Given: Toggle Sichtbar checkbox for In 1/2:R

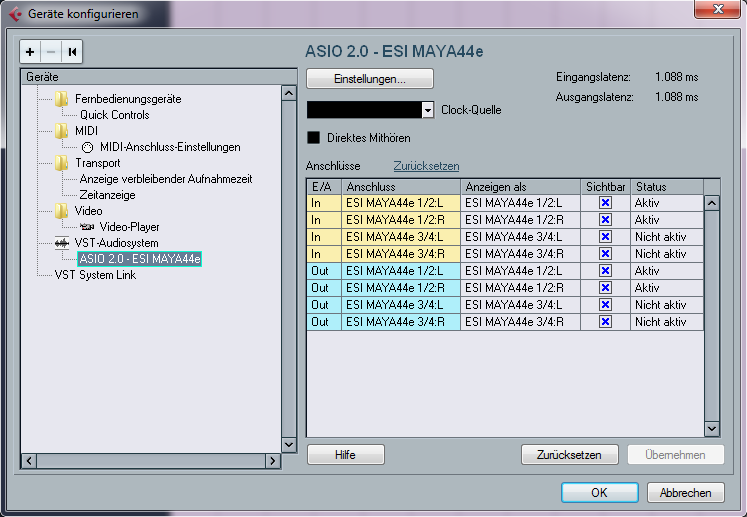Looking at the screenshot, I should tap(605, 220).
